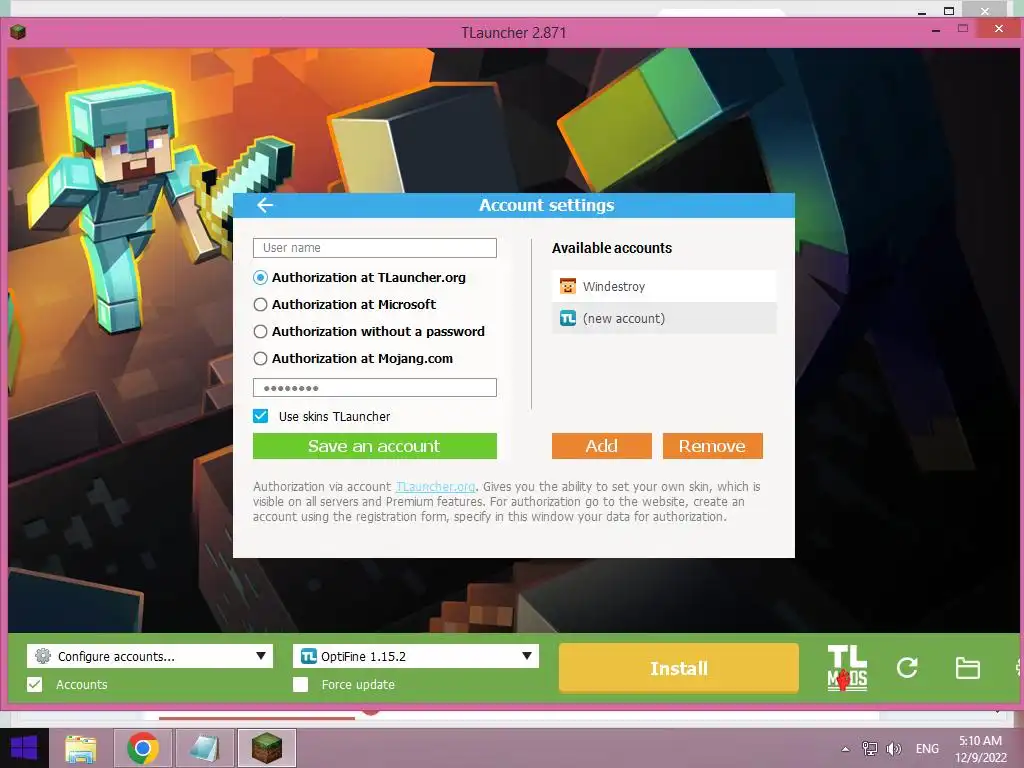Open the game folder icon

click(967, 668)
